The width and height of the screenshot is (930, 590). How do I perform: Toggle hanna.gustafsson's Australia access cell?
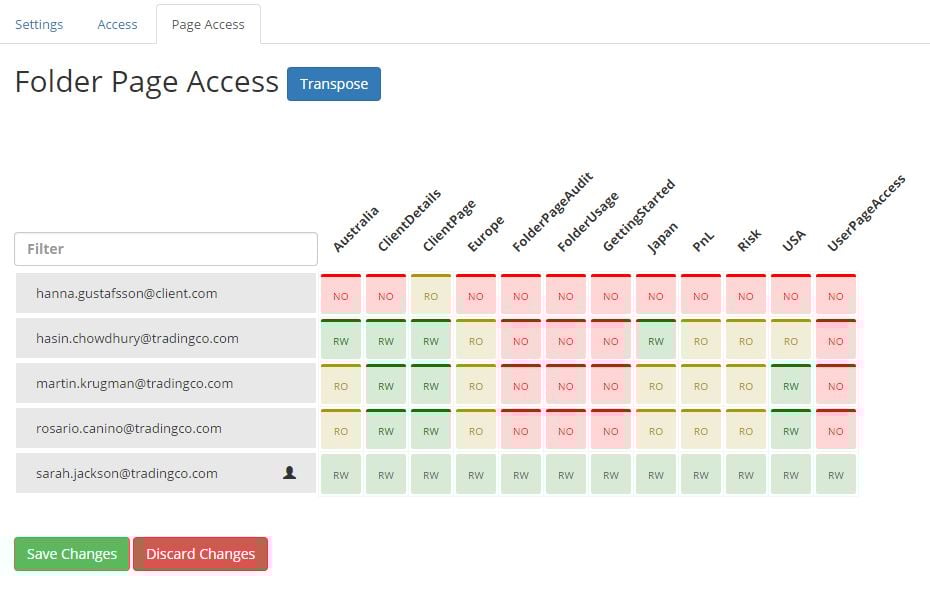pyautogui.click(x=341, y=294)
